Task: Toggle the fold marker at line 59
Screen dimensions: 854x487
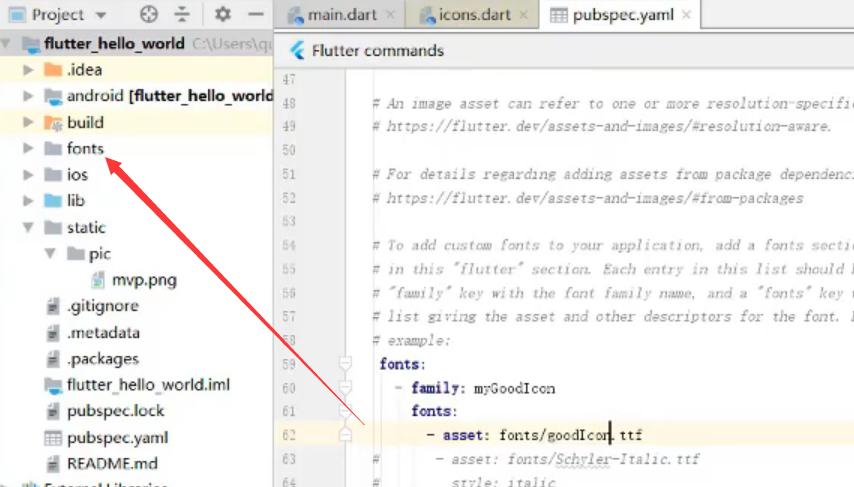Action: point(345,363)
